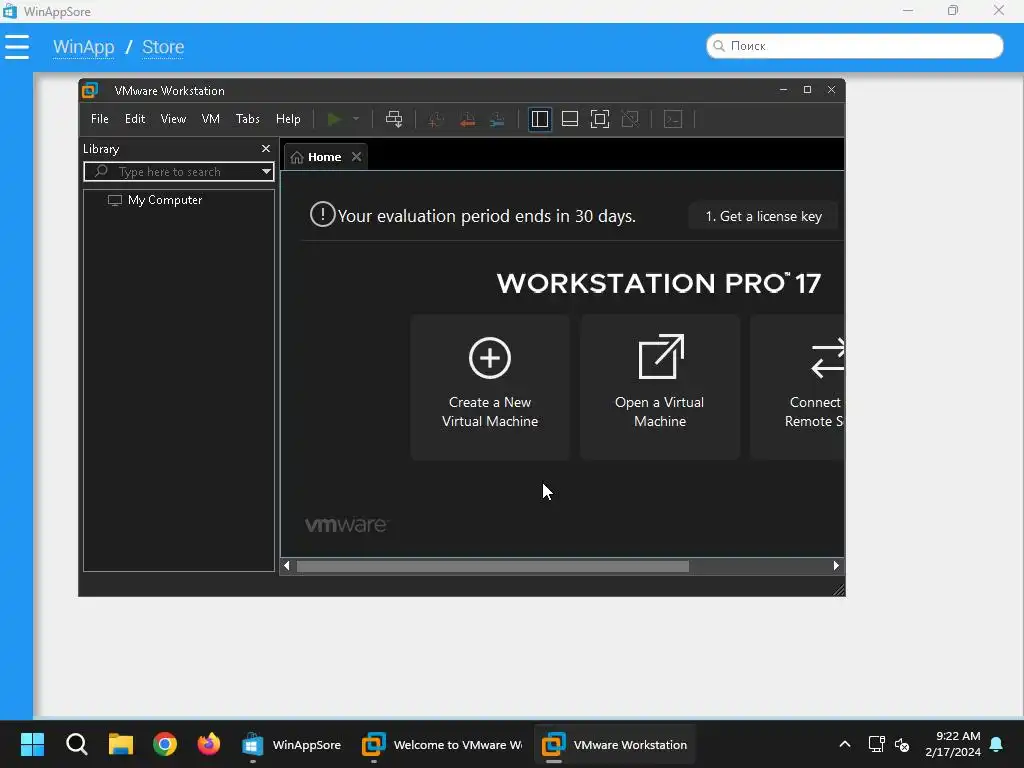Click the horizontal scrollbar right arrow
Image resolution: width=1024 pixels, height=768 pixels.
click(x=836, y=566)
